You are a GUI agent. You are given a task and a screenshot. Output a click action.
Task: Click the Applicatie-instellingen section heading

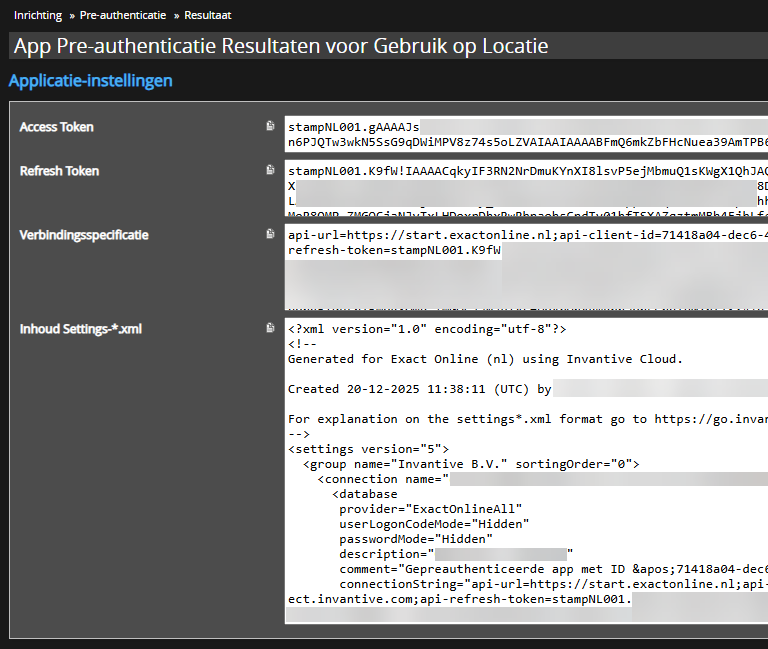coord(91,81)
